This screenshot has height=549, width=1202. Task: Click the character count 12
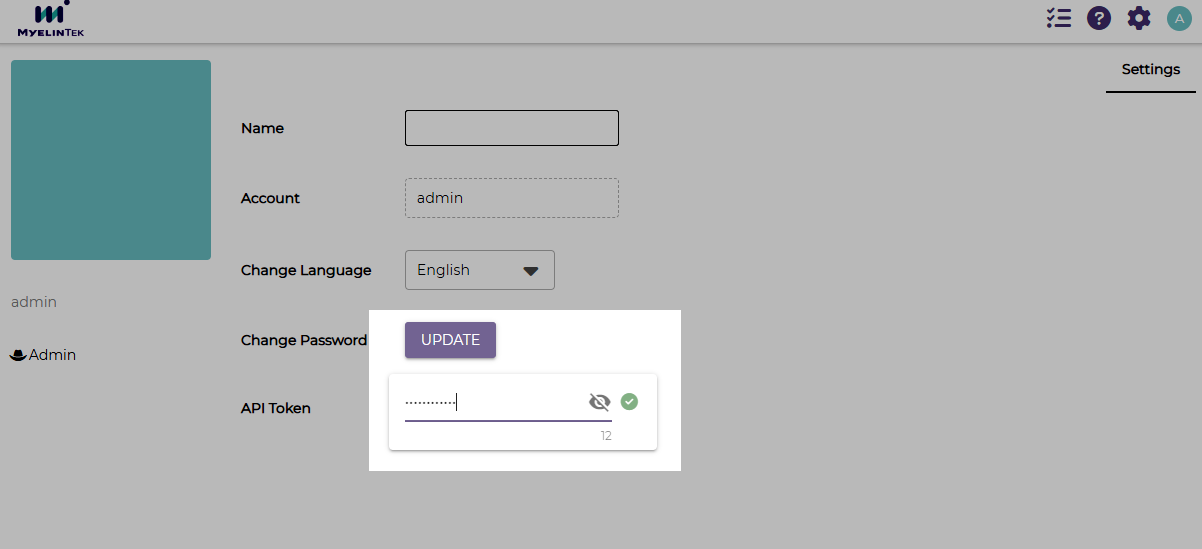[606, 436]
